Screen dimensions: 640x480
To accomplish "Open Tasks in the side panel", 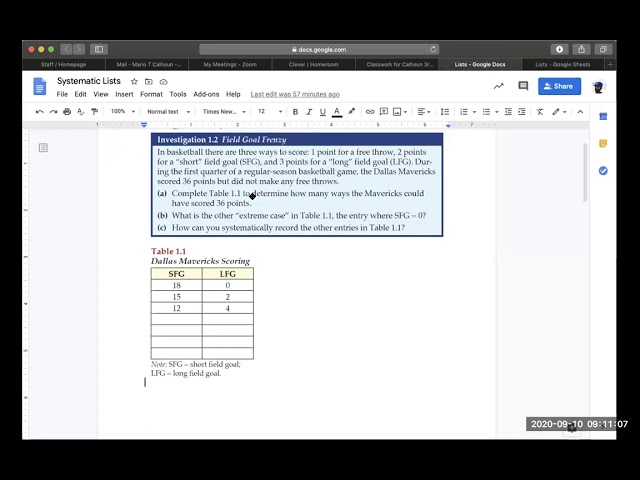I will (603, 171).
